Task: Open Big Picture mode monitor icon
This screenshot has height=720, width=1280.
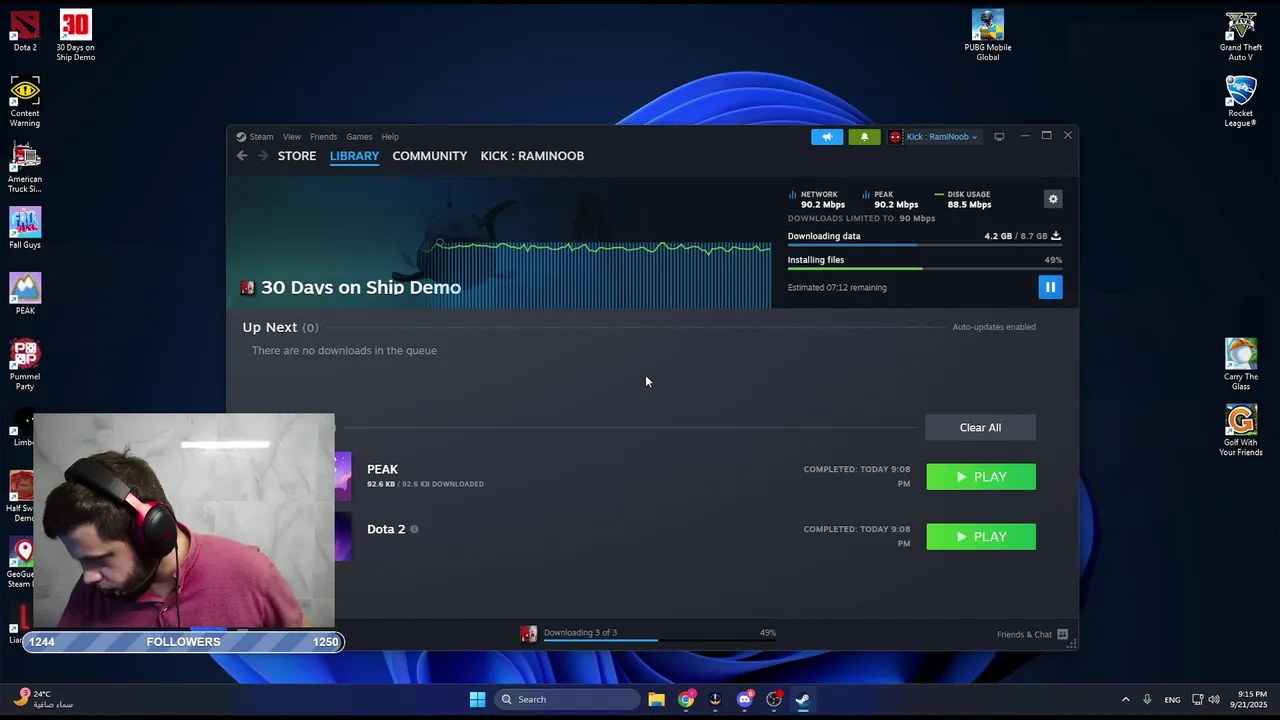Action: [x=999, y=137]
